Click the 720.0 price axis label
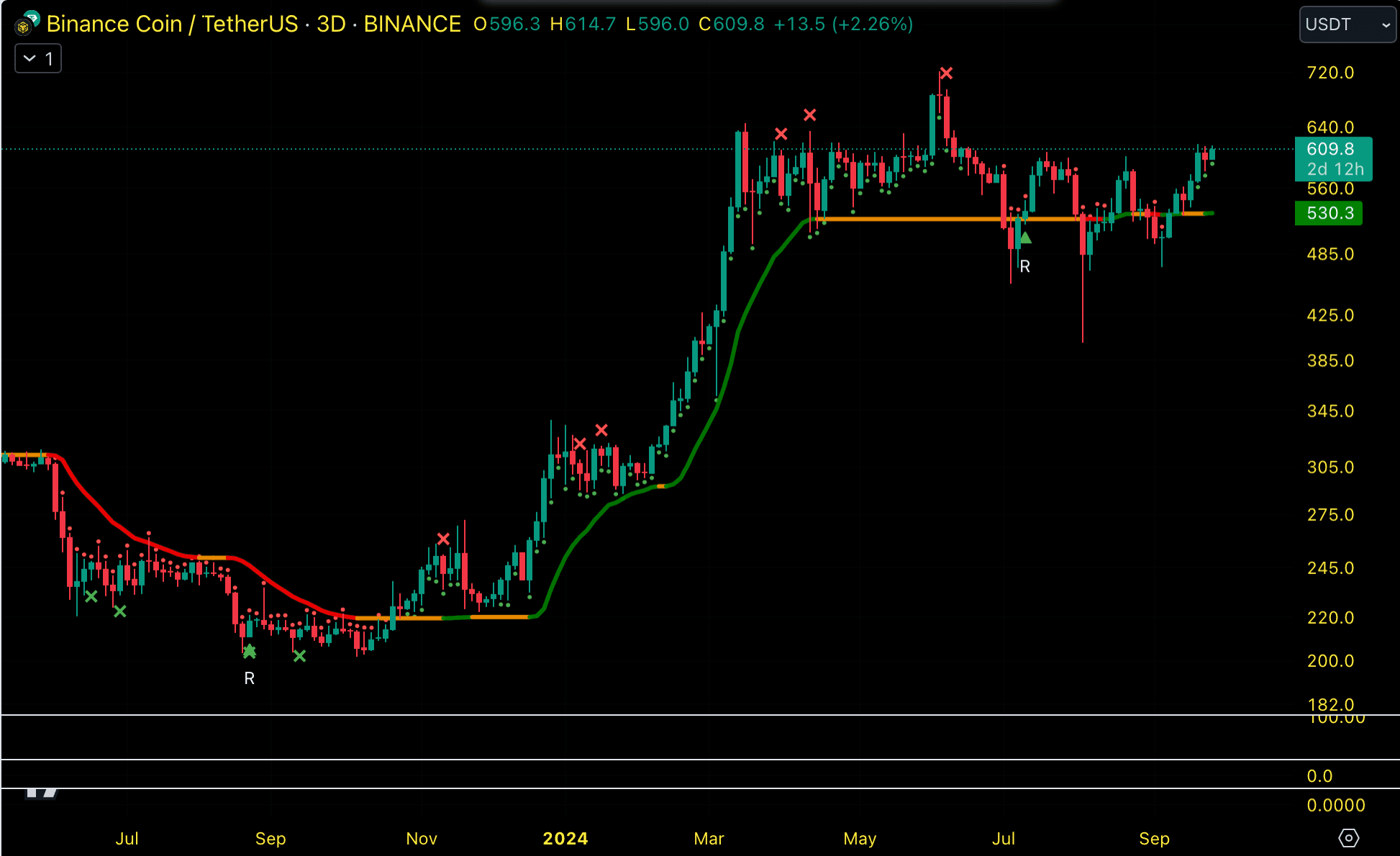1400x856 pixels. 1330,73
